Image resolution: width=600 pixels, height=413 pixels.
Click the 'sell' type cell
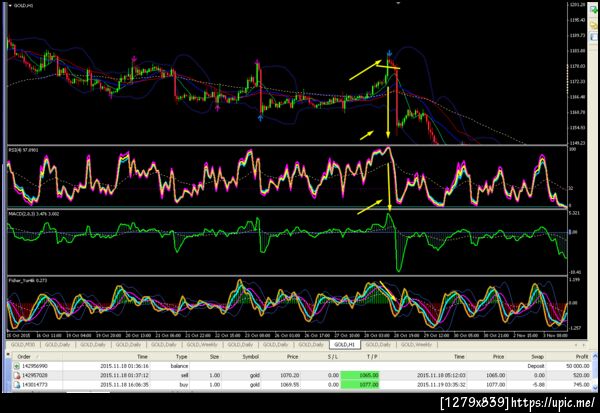tap(184, 375)
